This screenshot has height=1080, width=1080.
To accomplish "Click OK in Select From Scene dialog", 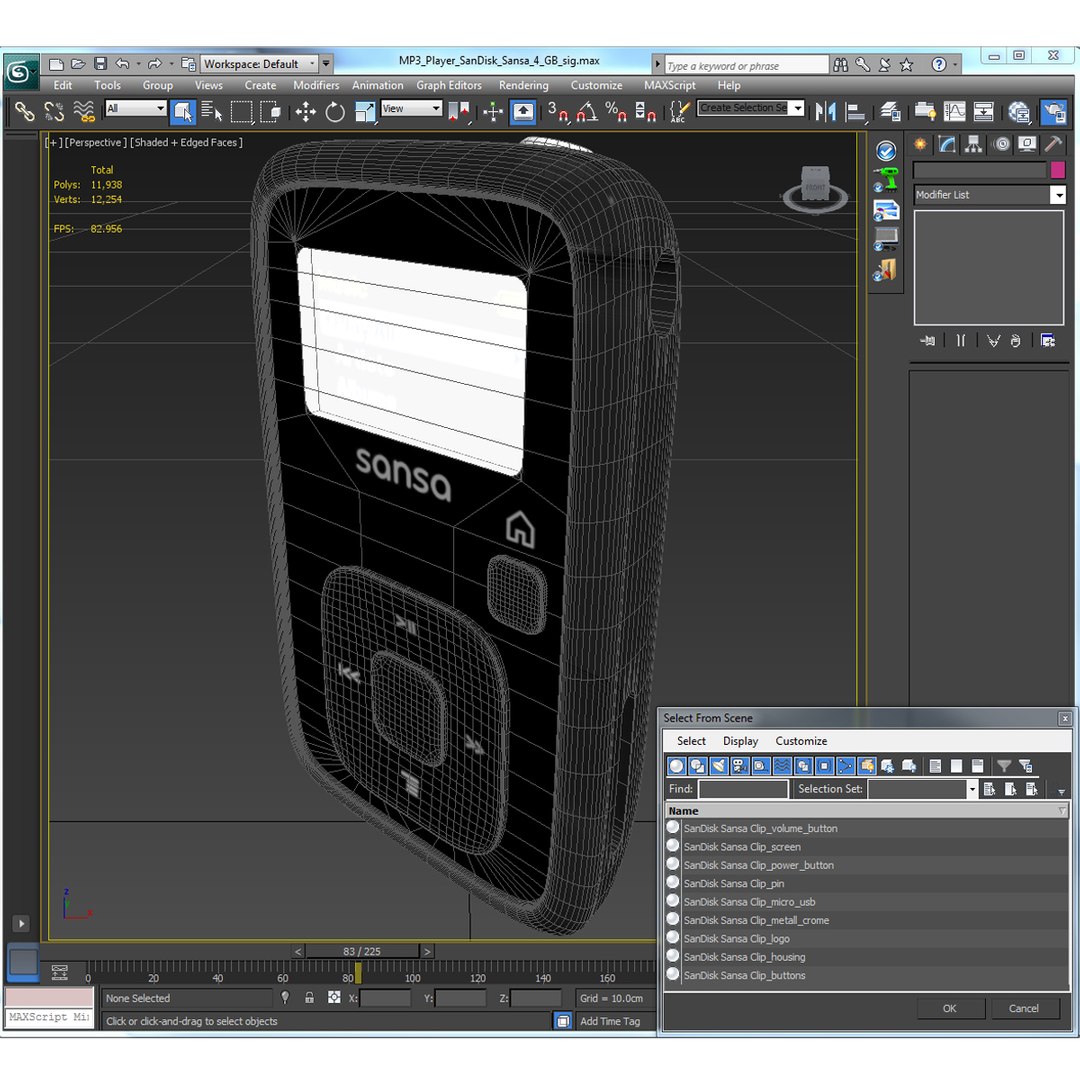I will pyautogui.click(x=949, y=1008).
